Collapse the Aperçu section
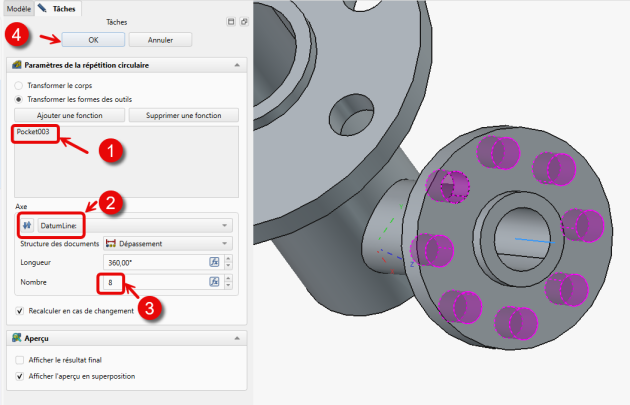The height and width of the screenshot is (405, 630). (236, 338)
